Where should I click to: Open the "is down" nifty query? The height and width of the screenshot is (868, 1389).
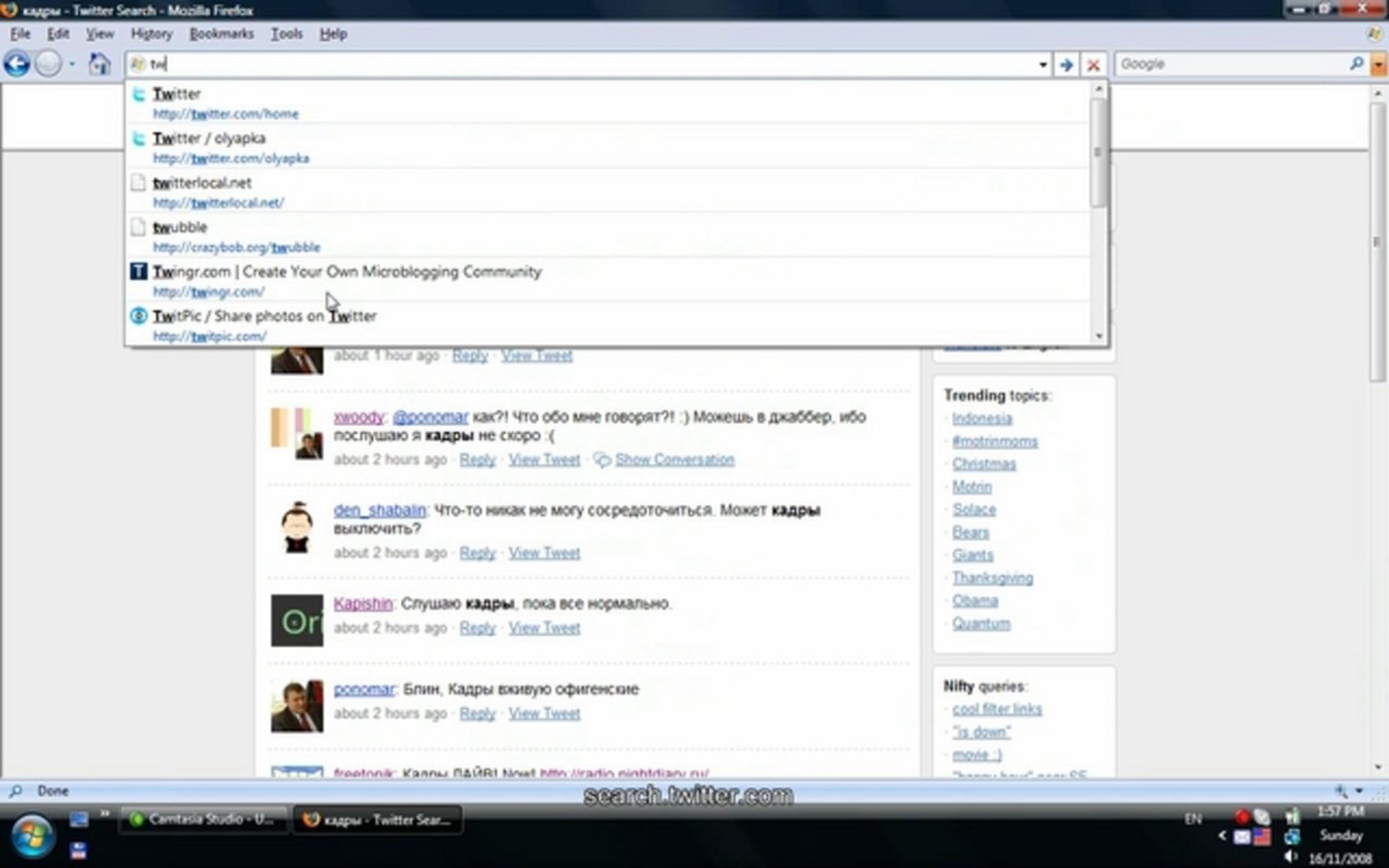[x=982, y=732]
